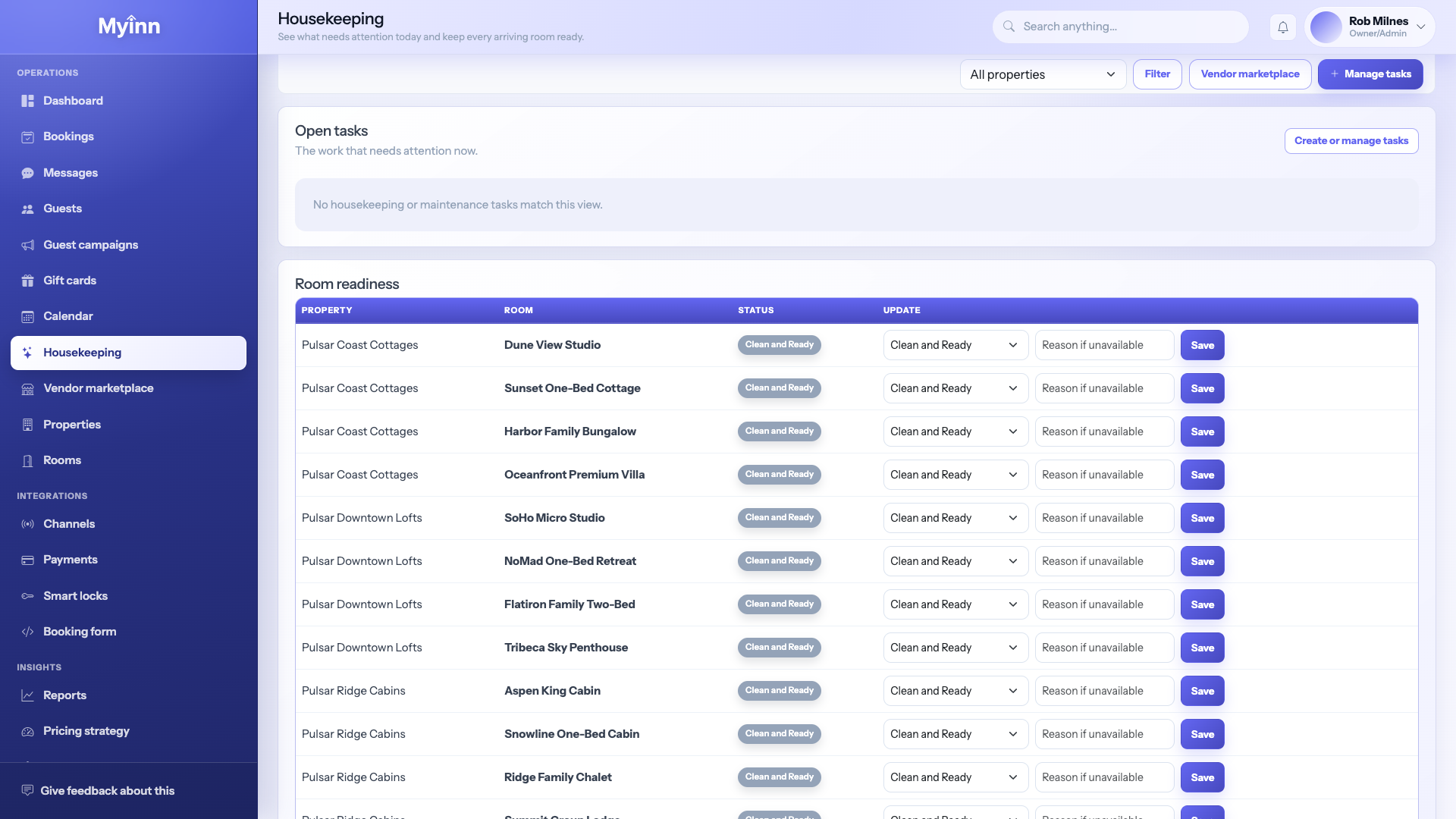Click the Properties building icon

click(x=28, y=425)
